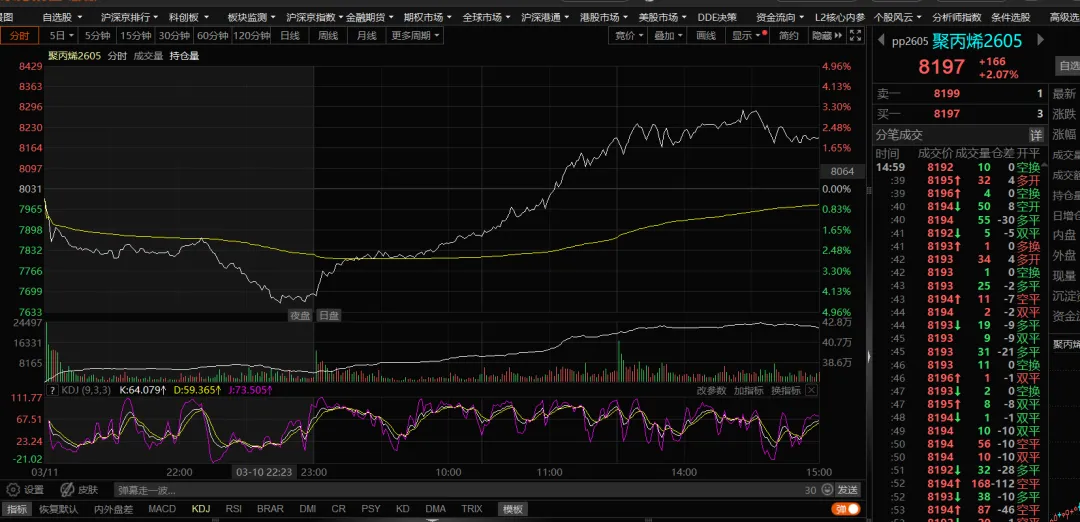Select the RSI indicator

coord(233,509)
